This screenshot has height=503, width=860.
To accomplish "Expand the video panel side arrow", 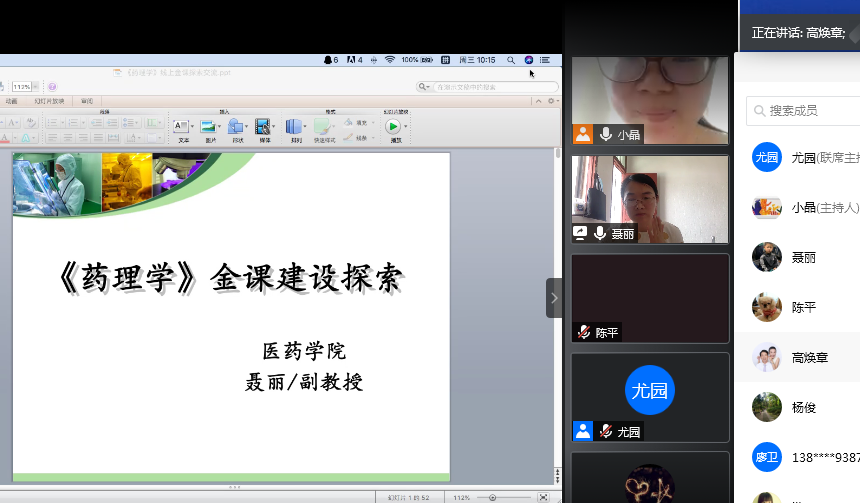I will 554,298.
